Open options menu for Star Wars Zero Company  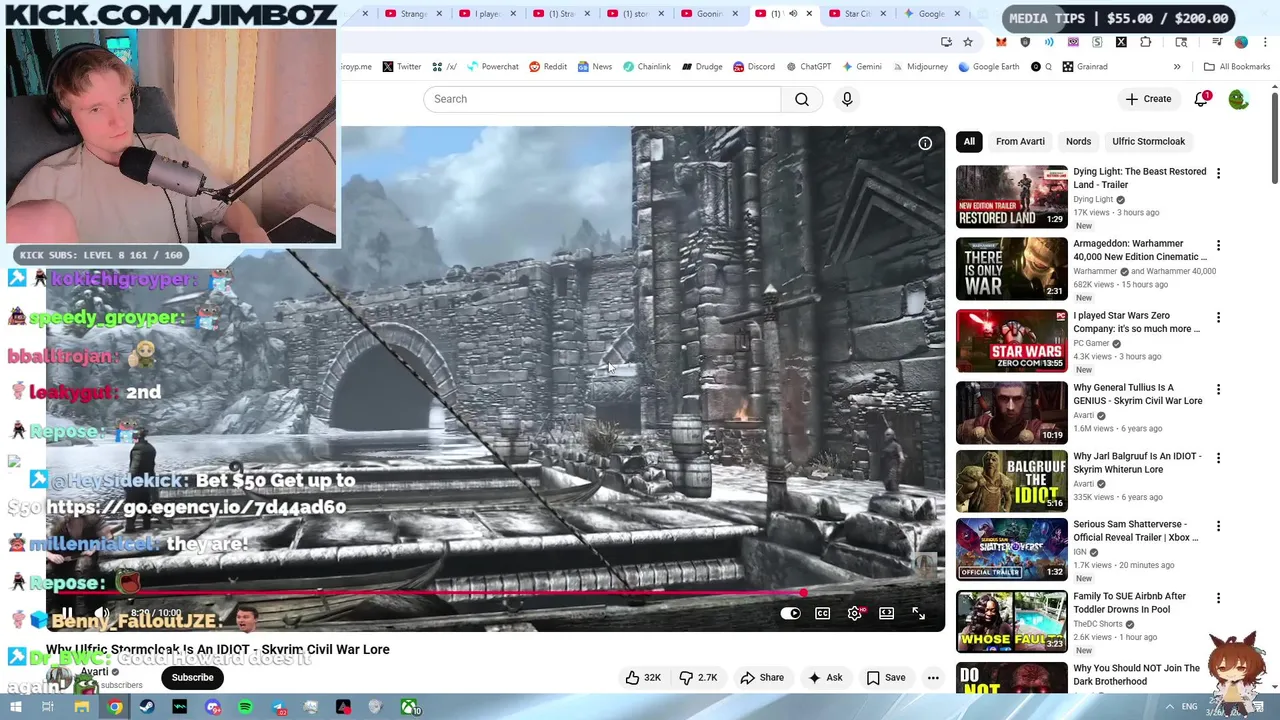[1218, 317]
